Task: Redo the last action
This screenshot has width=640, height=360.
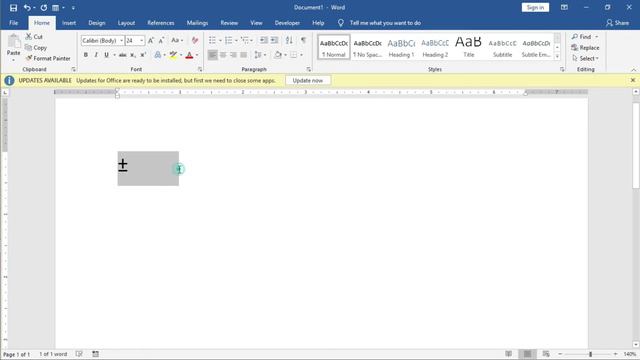Action: click(44, 8)
